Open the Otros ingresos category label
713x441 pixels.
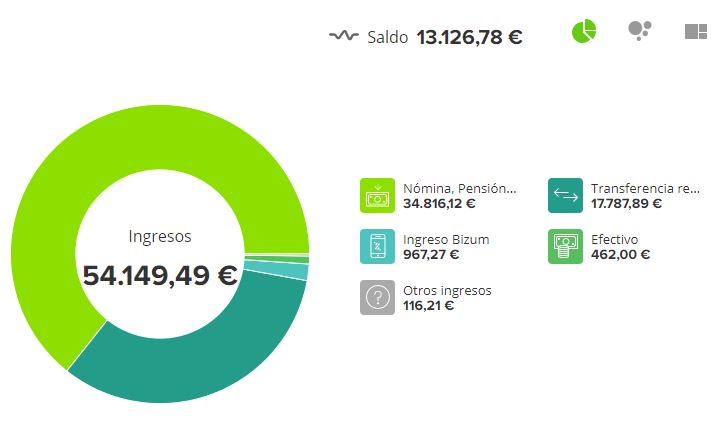447,290
